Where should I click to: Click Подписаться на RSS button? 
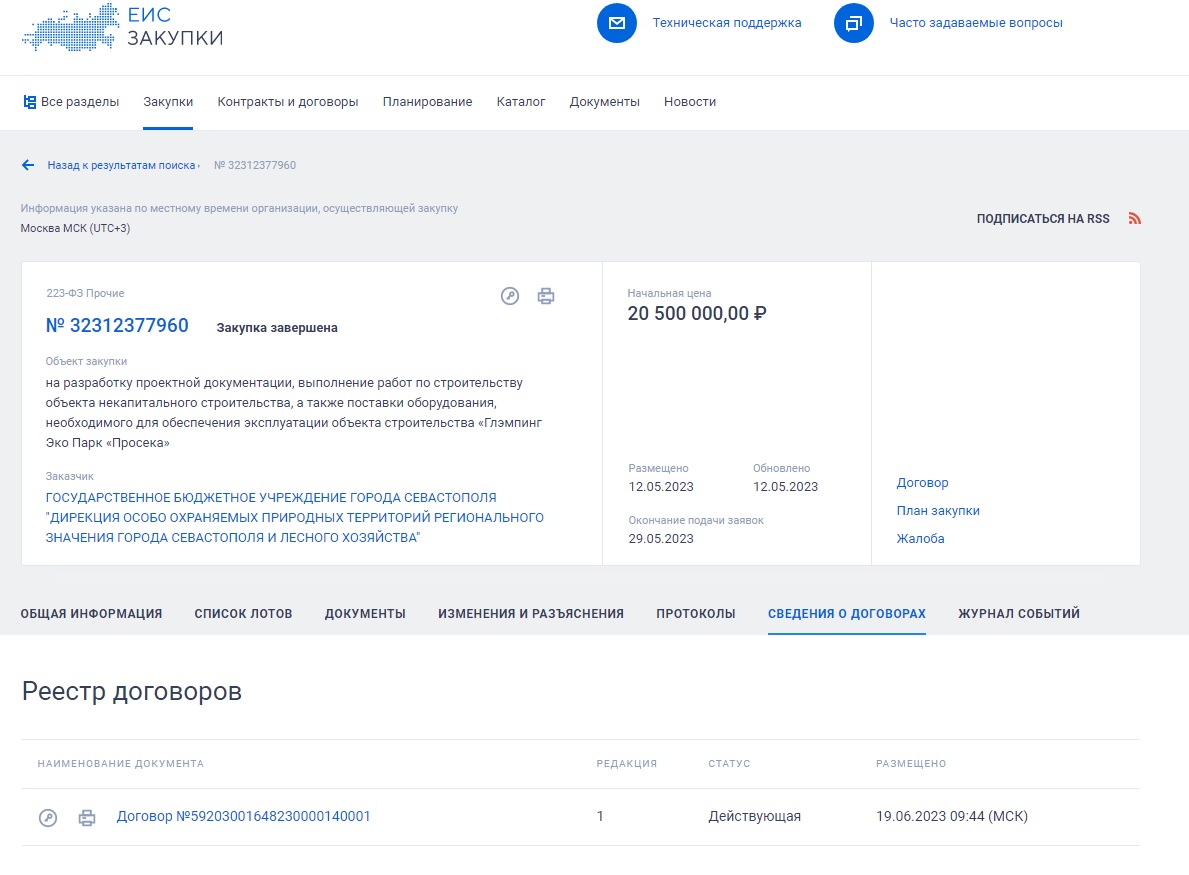coord(1042,219)
